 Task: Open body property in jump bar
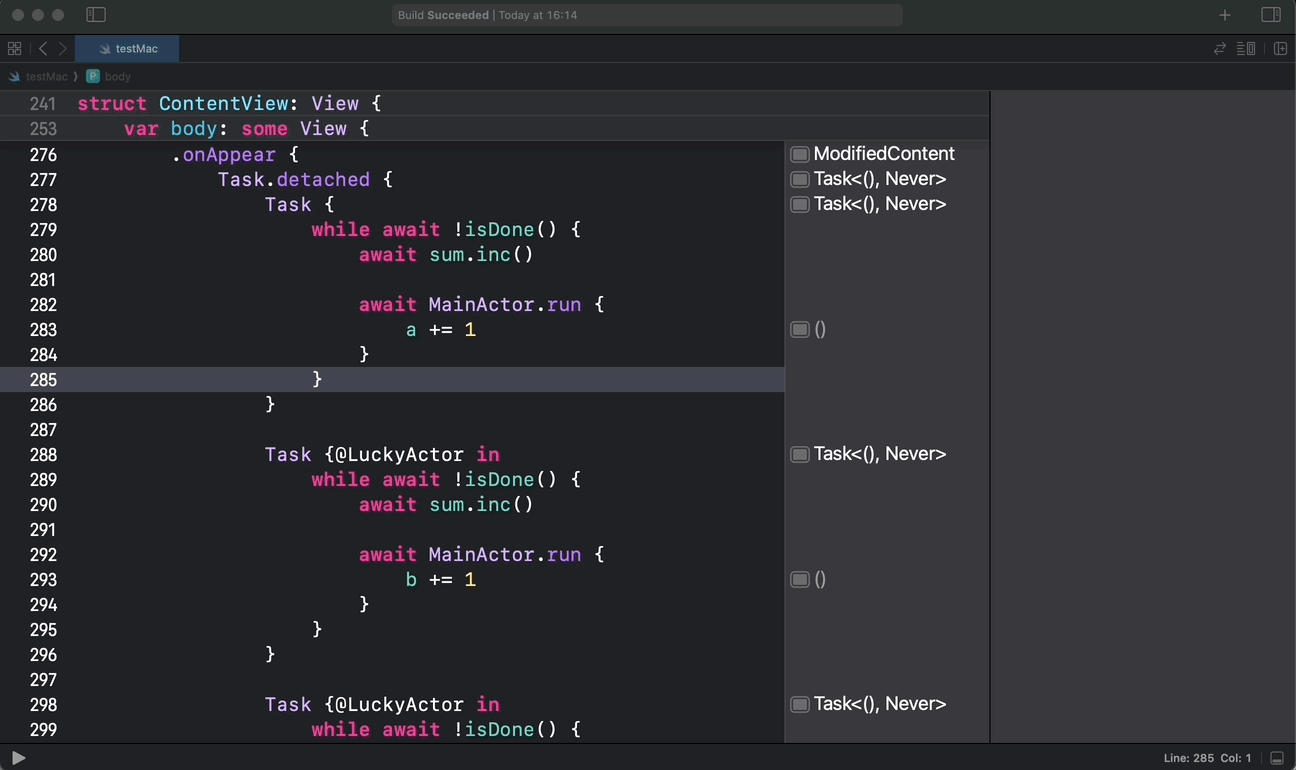point(118,76)
